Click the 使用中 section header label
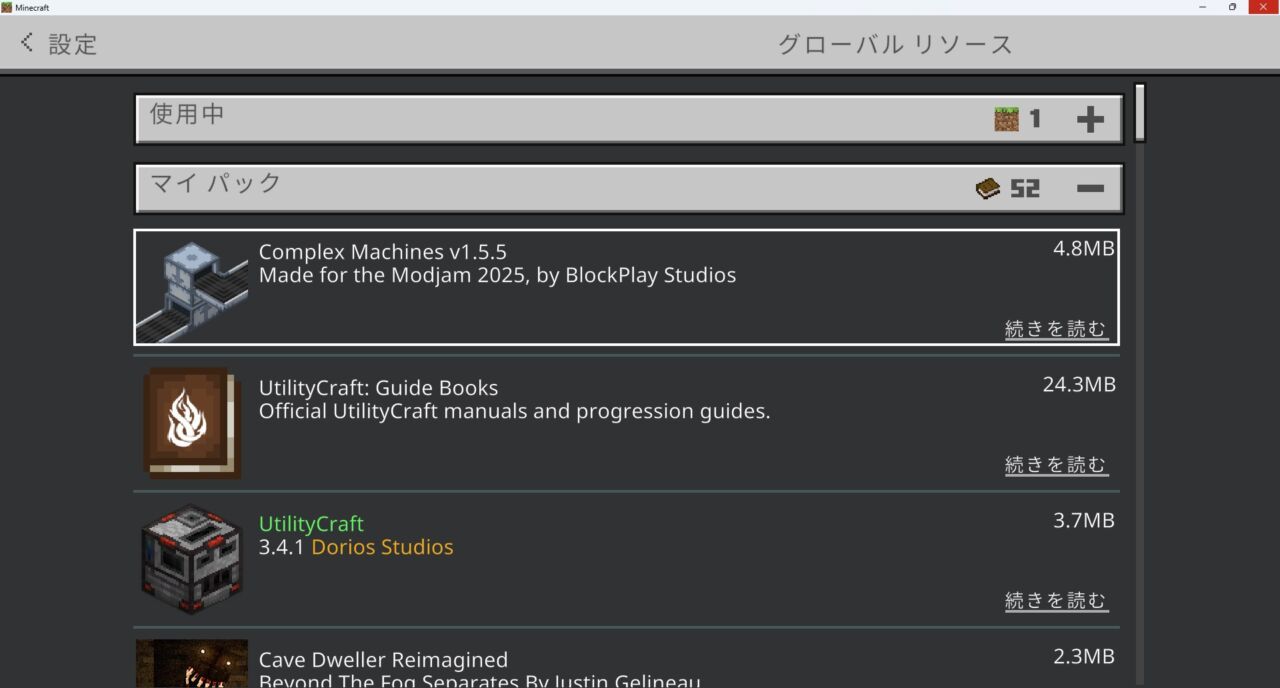 click(187, 115)
